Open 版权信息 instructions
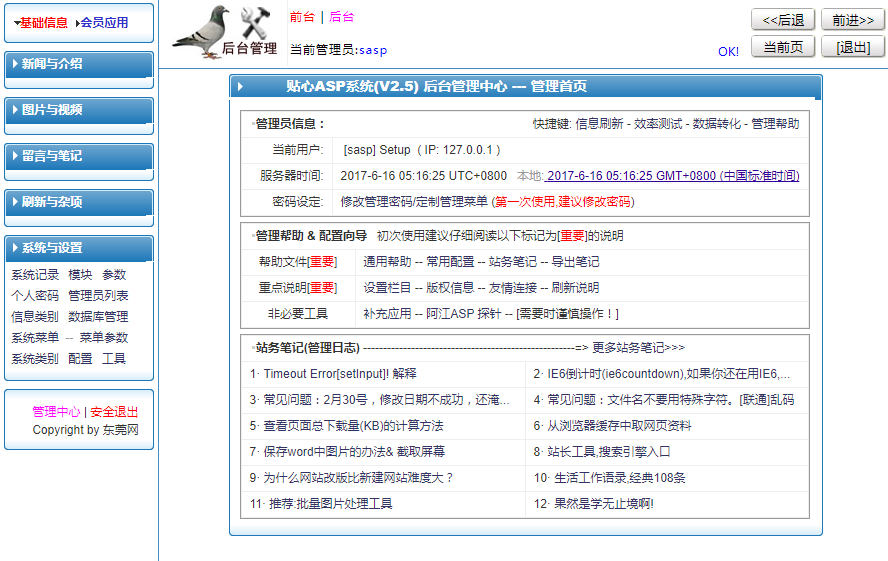 click(450, 288)
